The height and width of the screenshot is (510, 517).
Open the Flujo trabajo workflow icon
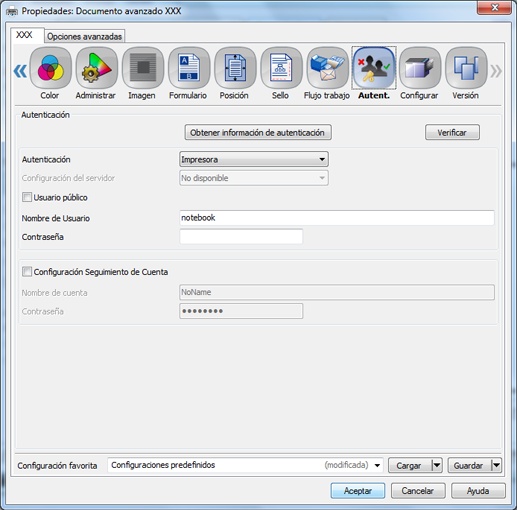(x=327, y=69)
